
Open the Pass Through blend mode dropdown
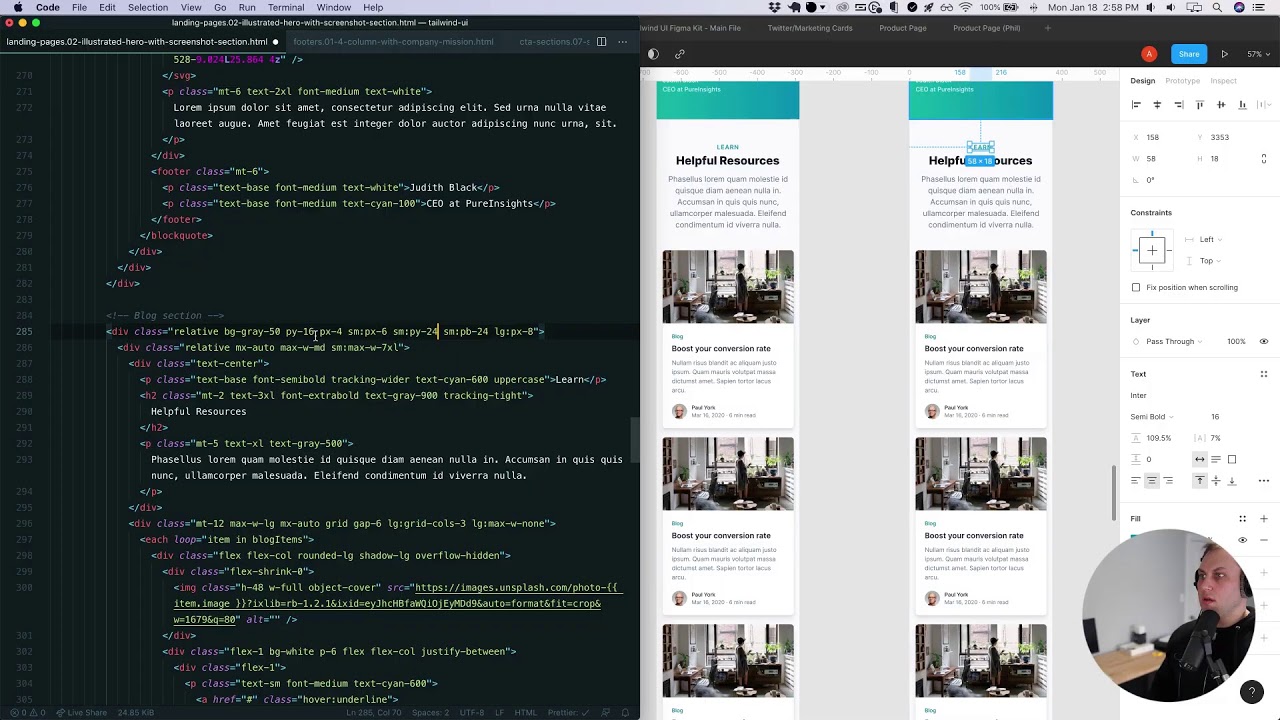(1170, 341)
